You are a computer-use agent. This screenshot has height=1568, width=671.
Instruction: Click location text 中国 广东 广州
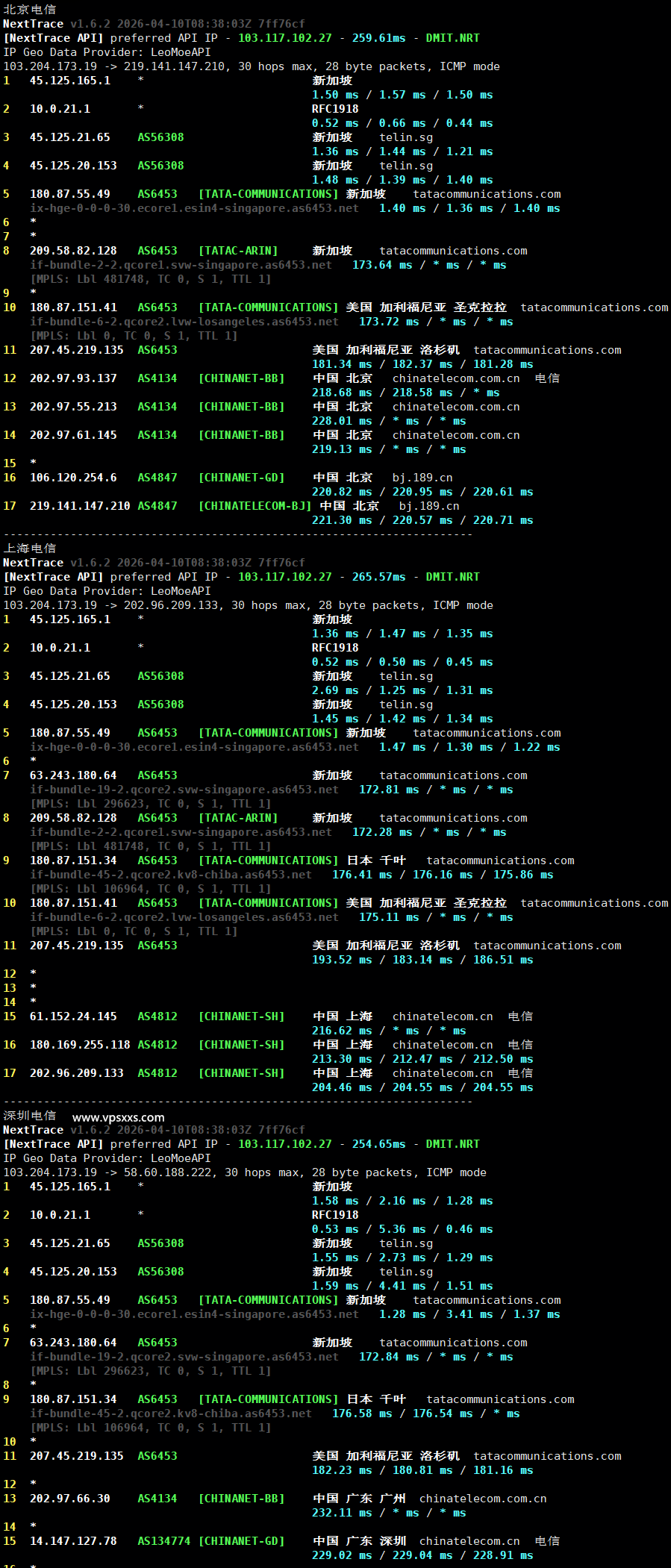[360, 1499]
